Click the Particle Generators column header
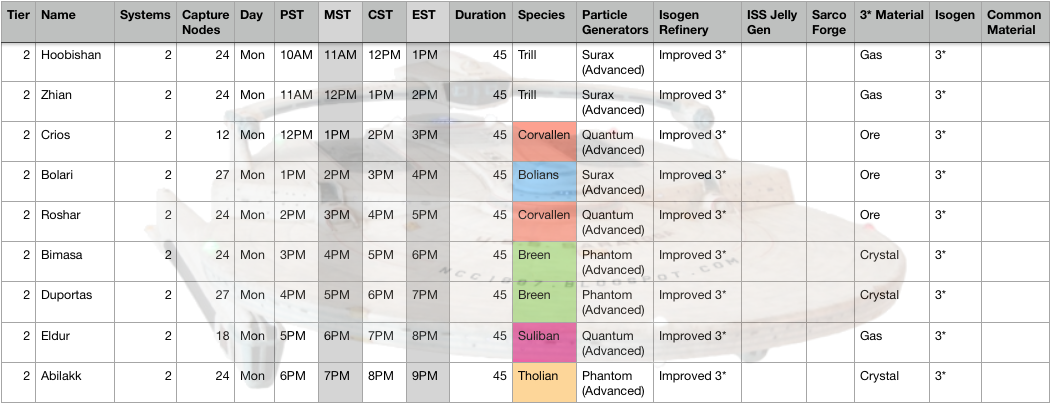The image size is (1051, 403). tap(612, 22)
